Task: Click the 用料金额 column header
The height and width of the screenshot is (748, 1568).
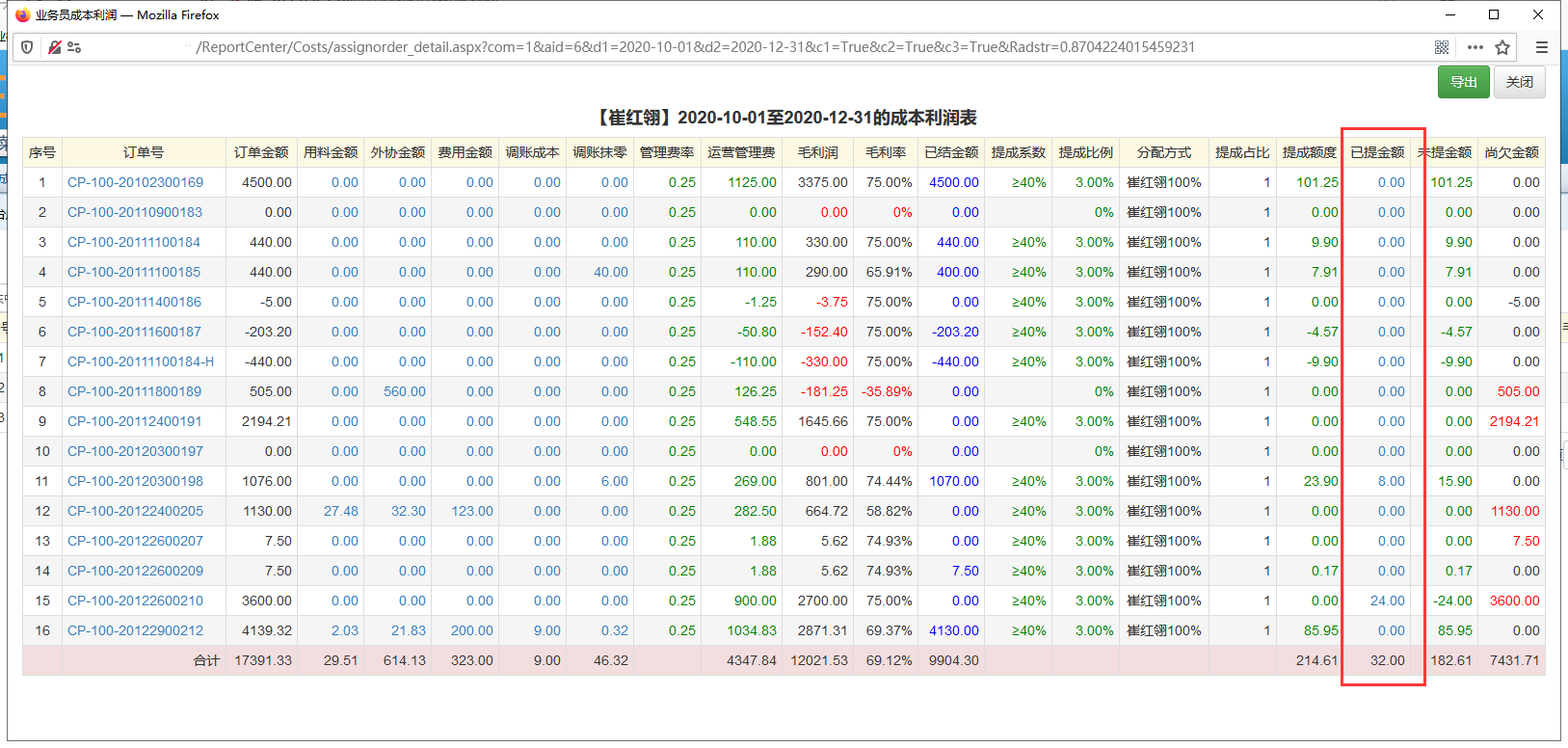Action: 331,152
